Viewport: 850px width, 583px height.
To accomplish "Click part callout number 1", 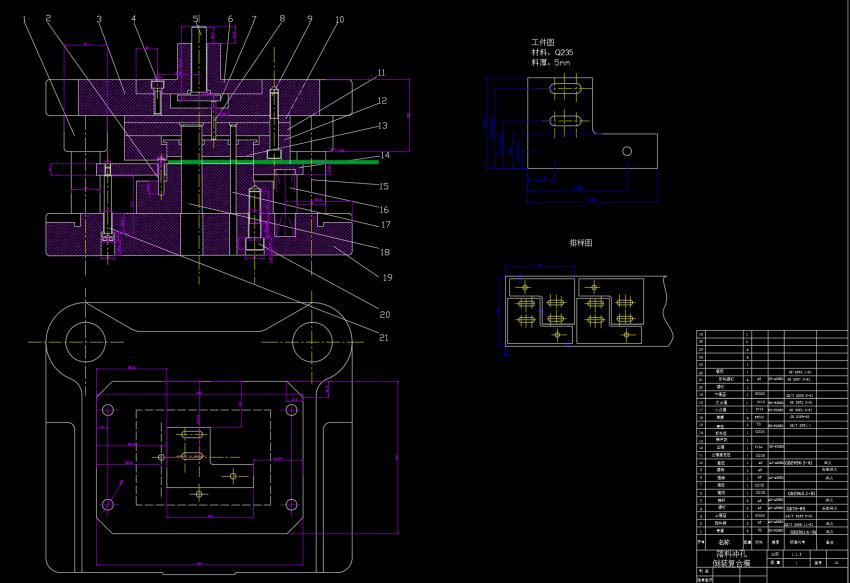I will point(24,19).
